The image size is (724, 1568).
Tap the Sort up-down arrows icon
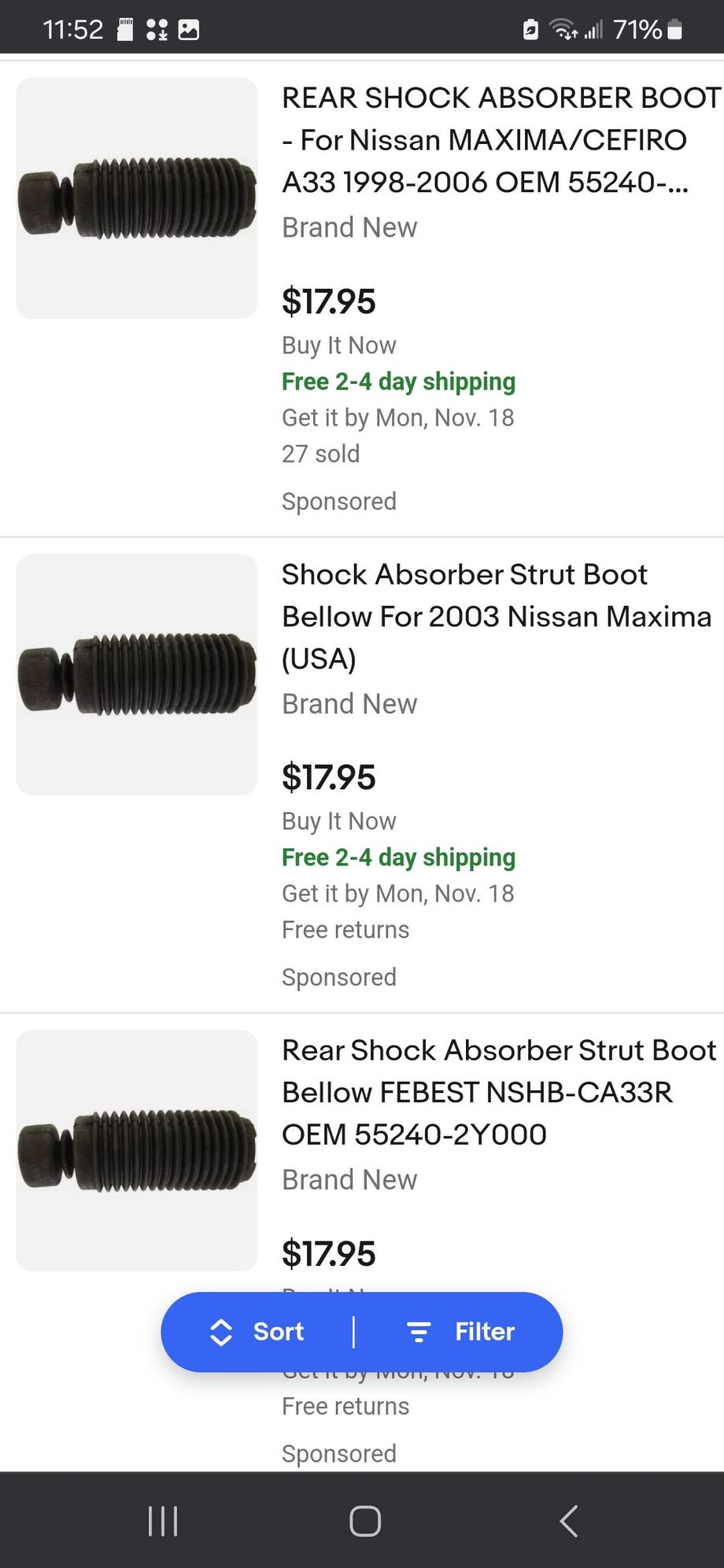click(x=221, y=1332)
